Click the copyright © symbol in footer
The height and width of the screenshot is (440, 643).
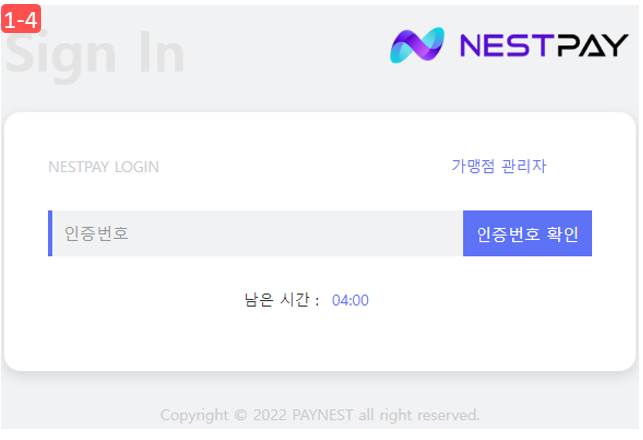[x=241, y=415]
